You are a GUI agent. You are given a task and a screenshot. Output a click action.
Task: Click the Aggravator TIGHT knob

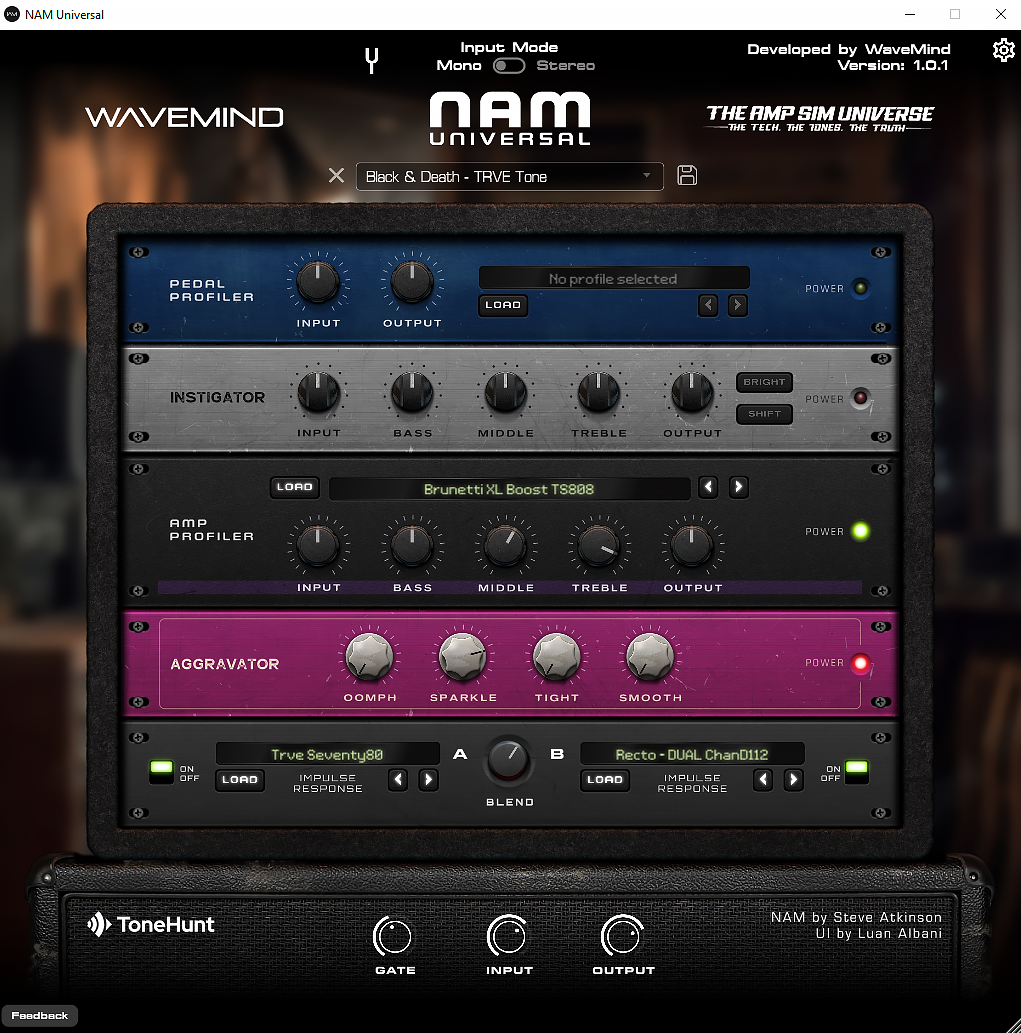[557, 657]
